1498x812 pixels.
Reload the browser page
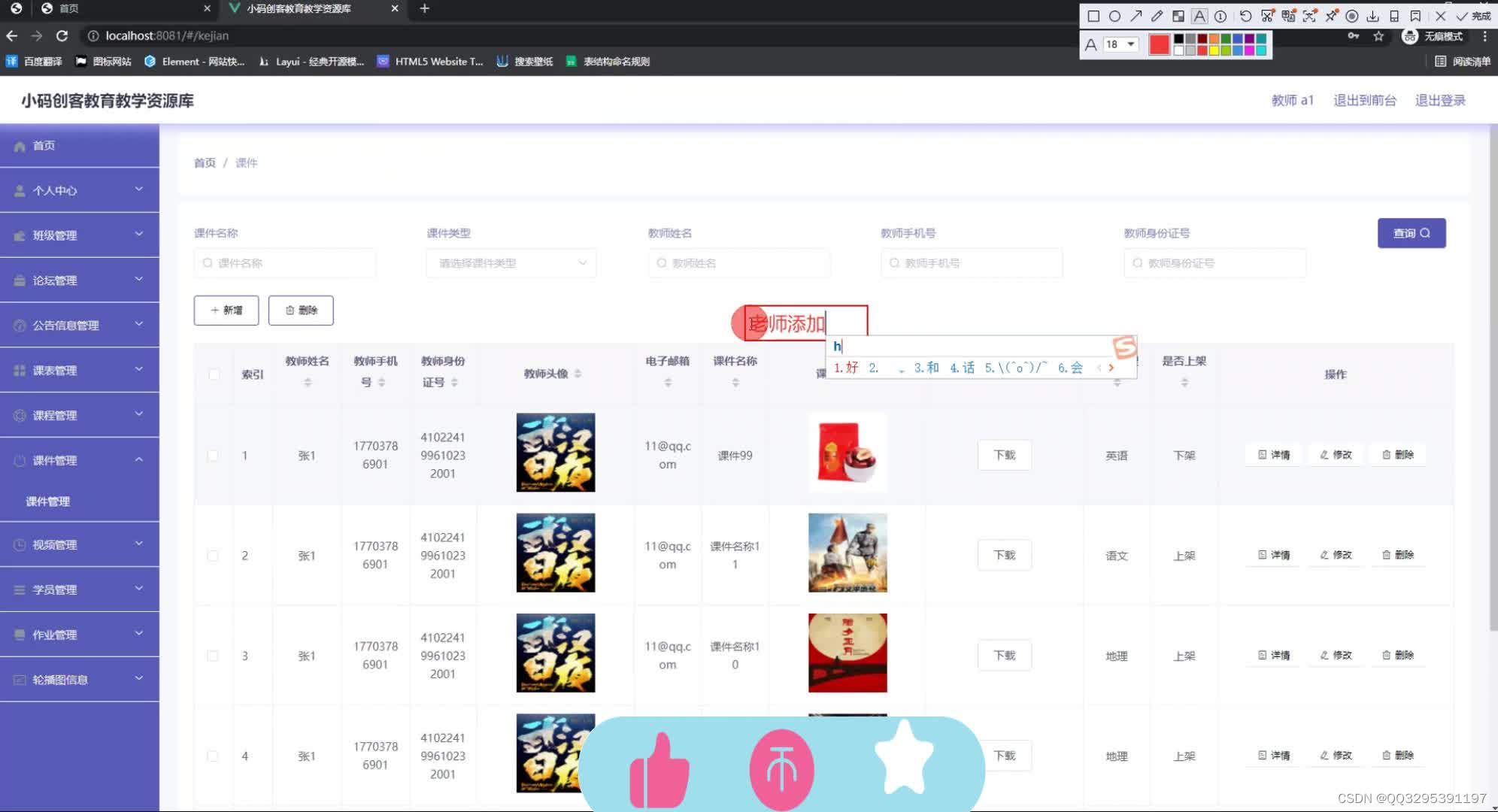pos(62,35)
